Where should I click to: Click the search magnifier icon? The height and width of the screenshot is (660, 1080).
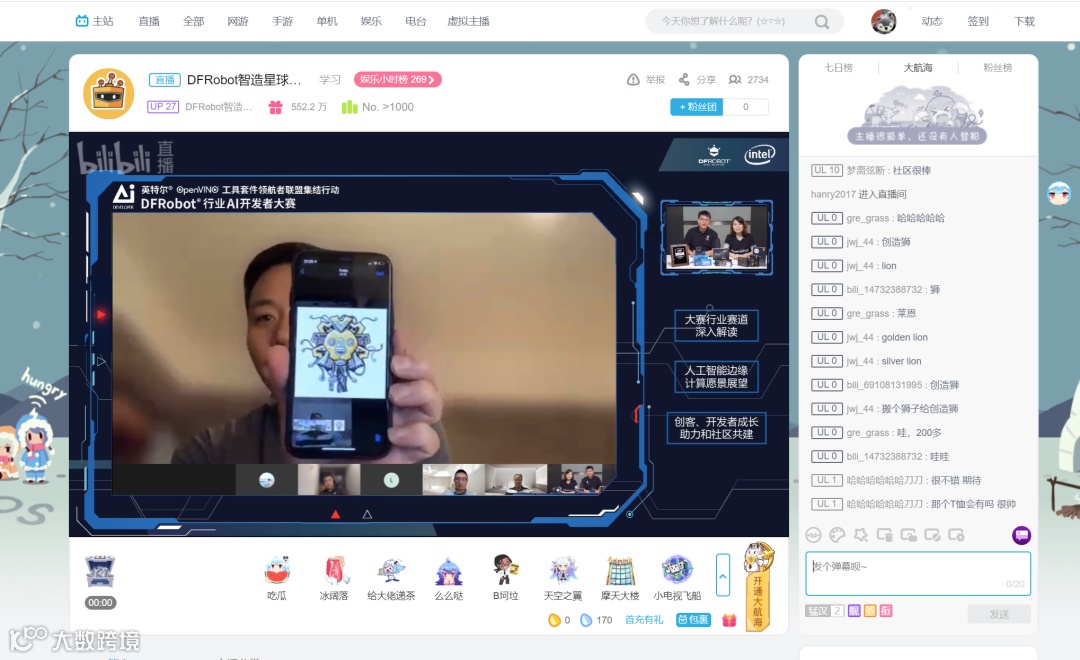point(822,21)
